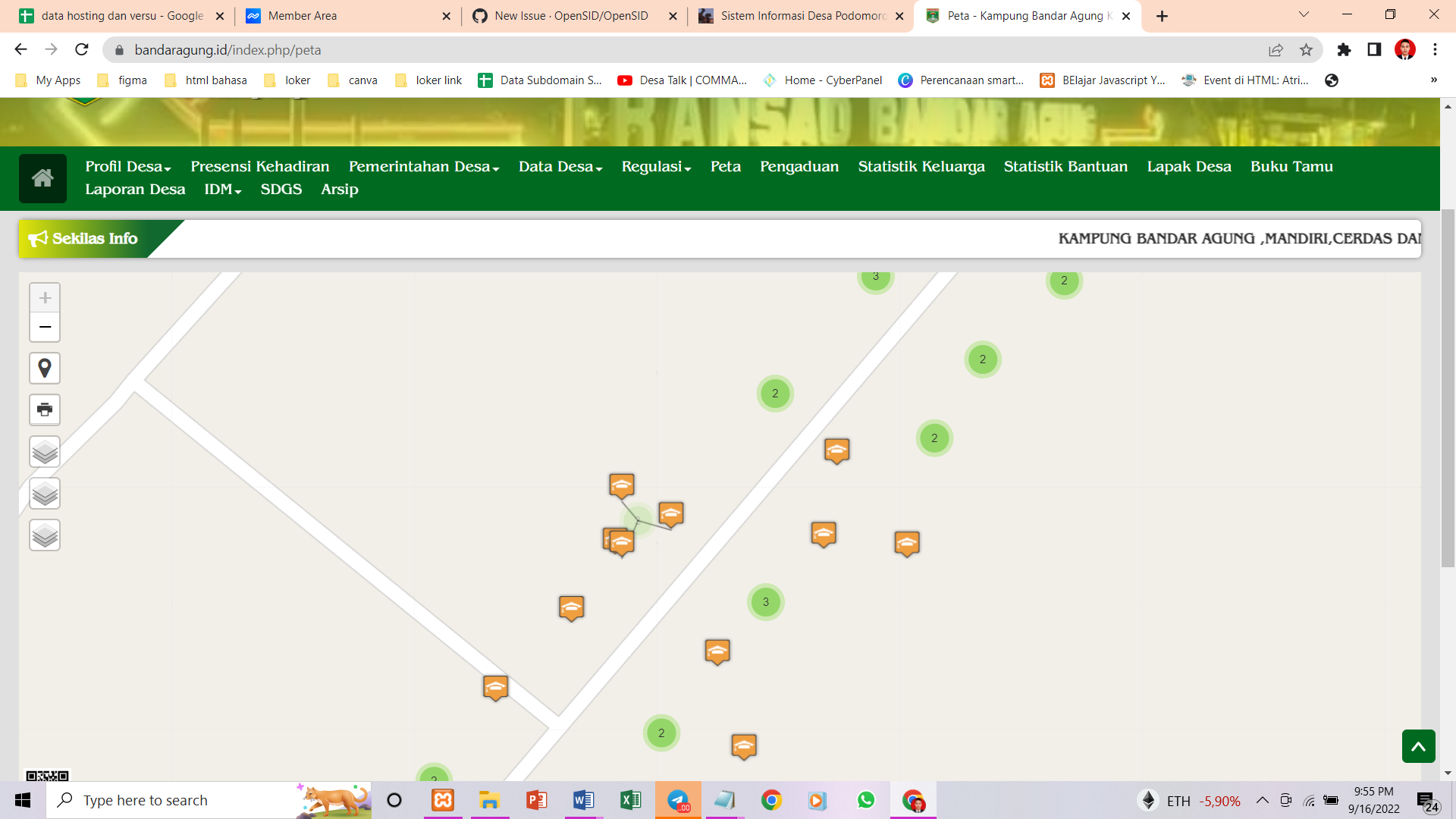Open the Data Desa dropdown
This screenshot has width=1456, height=819.
tap(560, 166)
